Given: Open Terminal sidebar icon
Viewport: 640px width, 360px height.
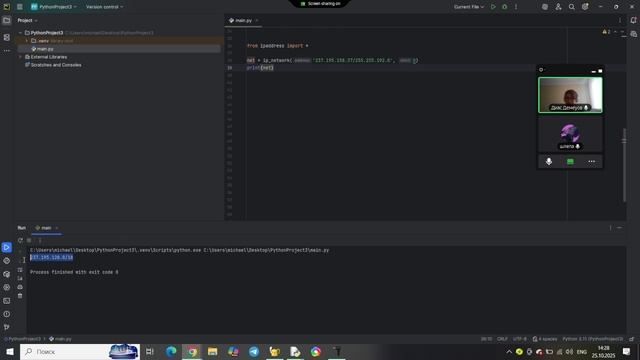Looking at the screenshot, I should (x=7, y=301).
